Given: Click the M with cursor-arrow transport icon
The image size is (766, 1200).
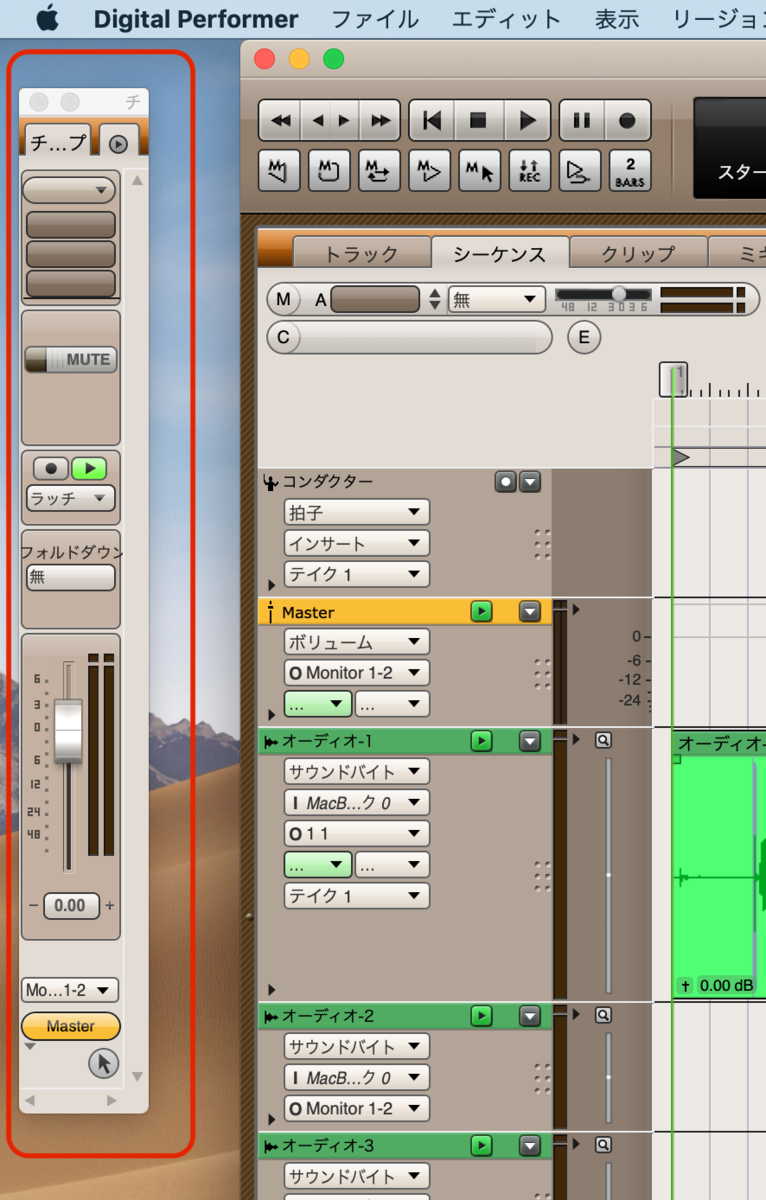Looking at the screenshot, I should coord(480,170).
